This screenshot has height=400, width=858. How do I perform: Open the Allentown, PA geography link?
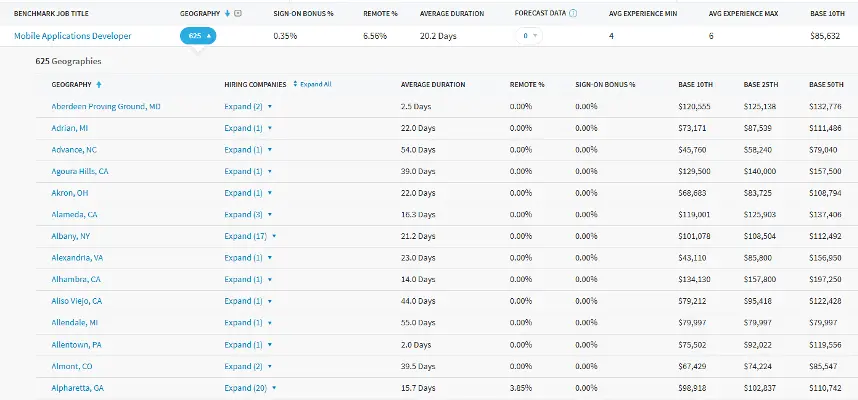77,345
